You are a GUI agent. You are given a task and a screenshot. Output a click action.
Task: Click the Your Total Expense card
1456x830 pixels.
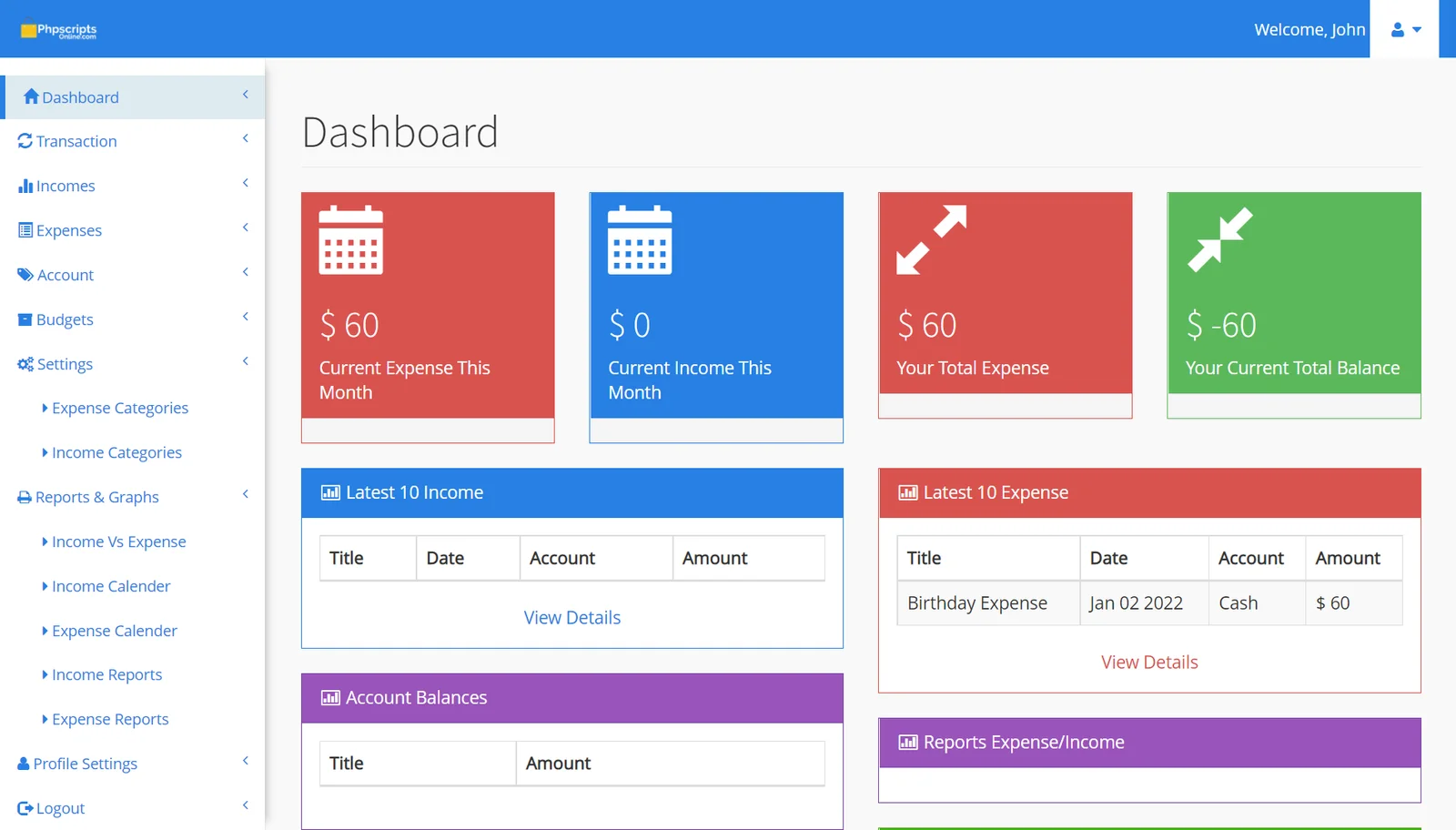(x=1006, y=305)
